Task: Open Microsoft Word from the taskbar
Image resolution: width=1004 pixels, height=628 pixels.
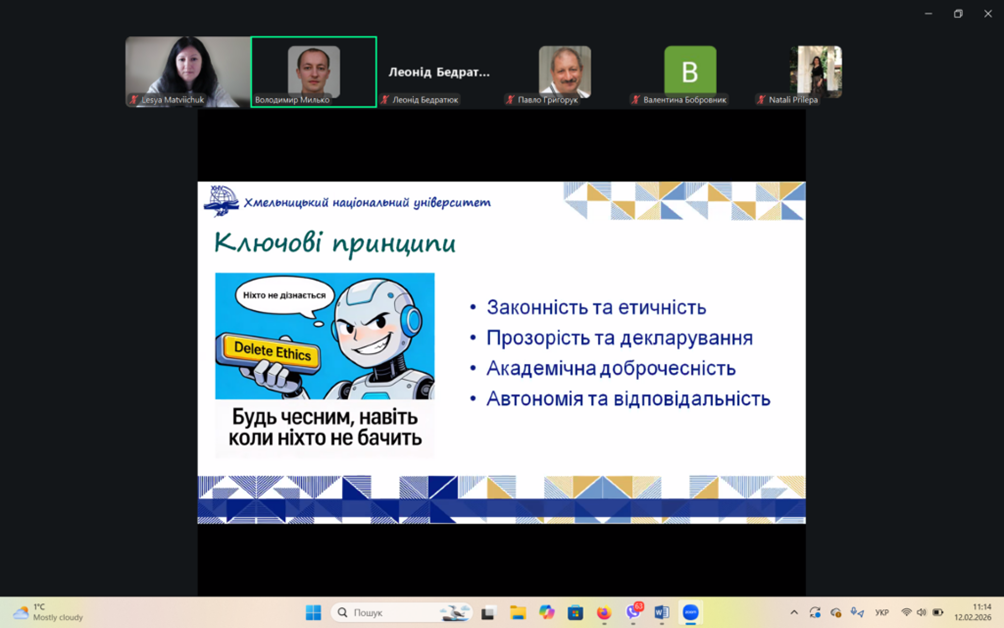Action: tap(661, 612)
